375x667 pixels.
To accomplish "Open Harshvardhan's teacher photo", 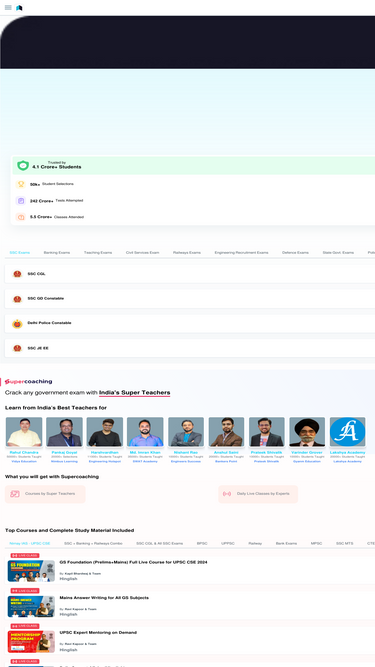I will point(105,432).
